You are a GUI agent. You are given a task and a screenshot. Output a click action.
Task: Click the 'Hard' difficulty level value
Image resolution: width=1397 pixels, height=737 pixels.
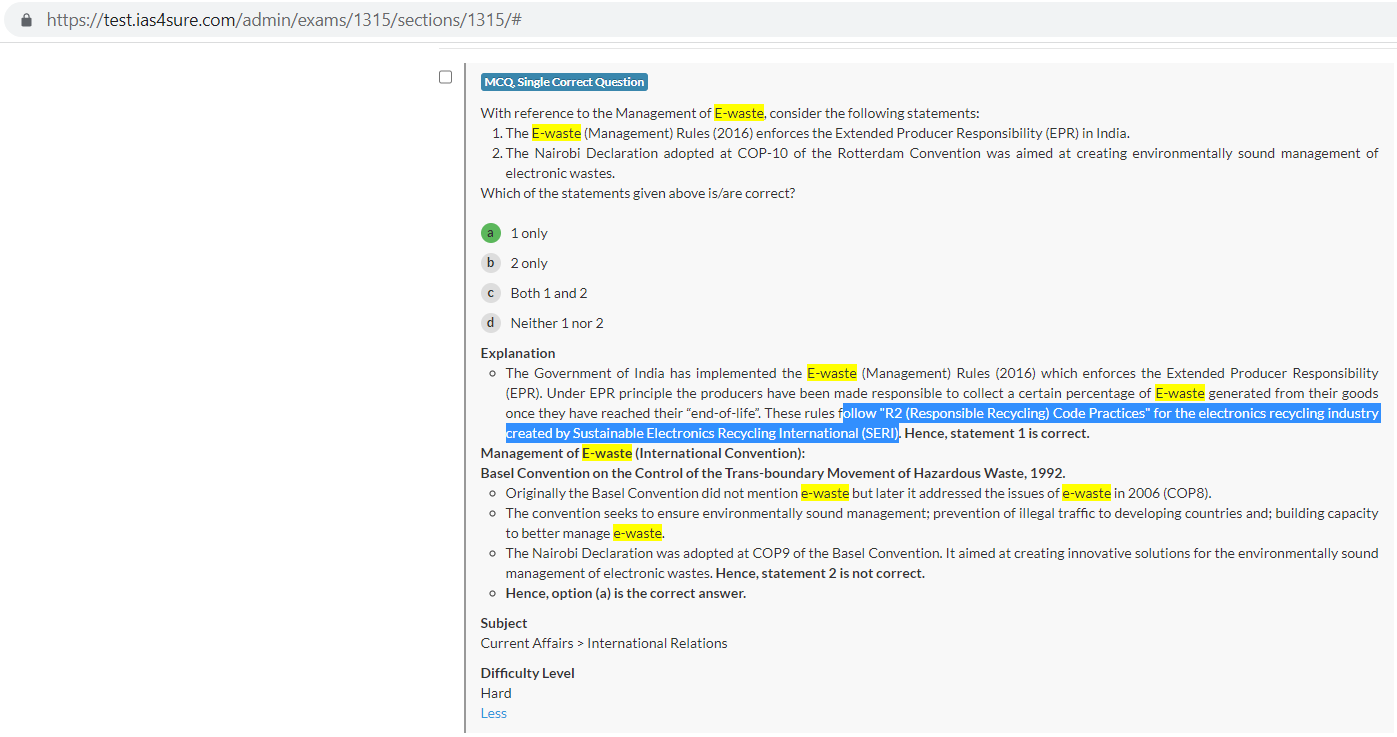(496, 693)
